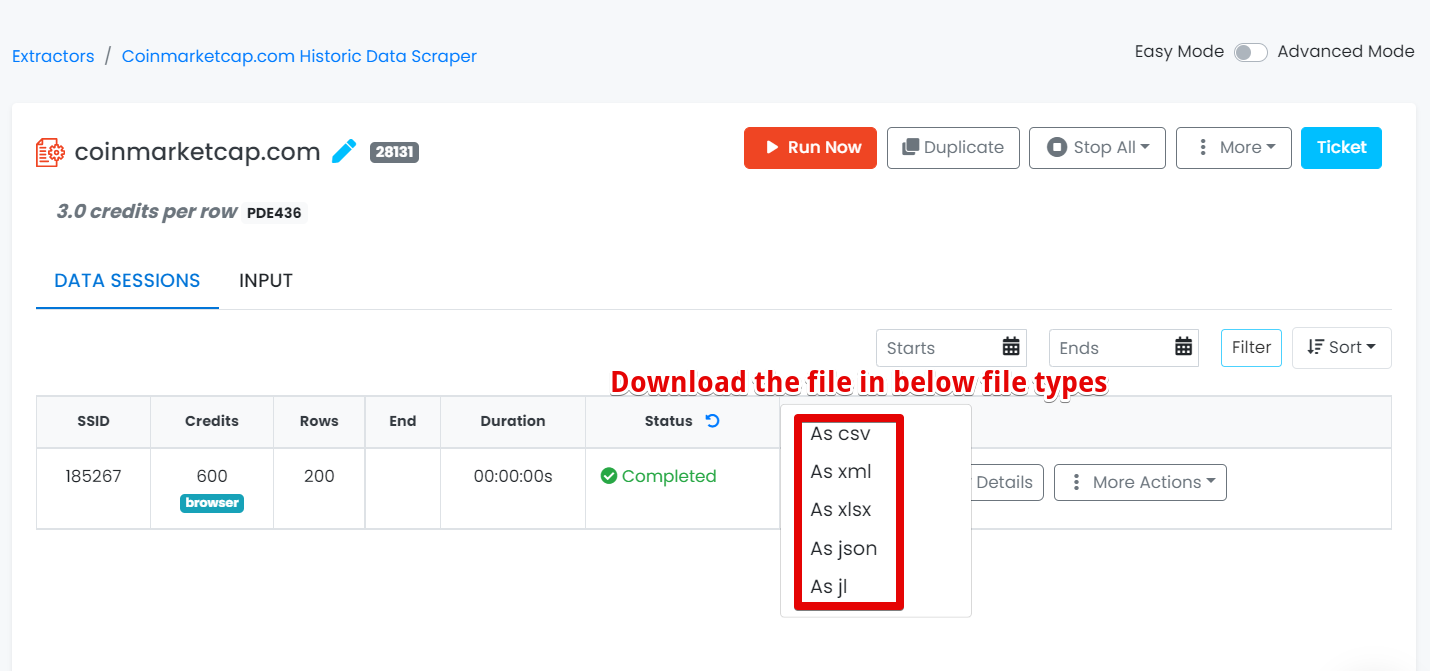Image resolution: width=1430 pixels, height=671 pixels.
Task: Click the Easy Mode label
Action: click(x=1179, y=51)
